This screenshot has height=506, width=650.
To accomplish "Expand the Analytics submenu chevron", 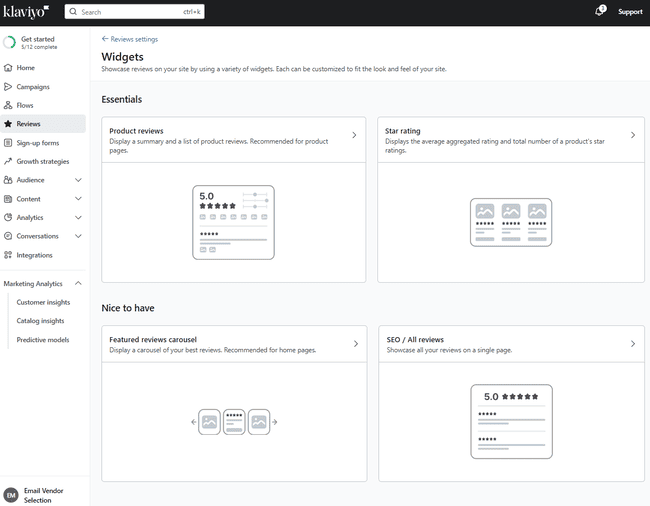I will tap(78, 217).
